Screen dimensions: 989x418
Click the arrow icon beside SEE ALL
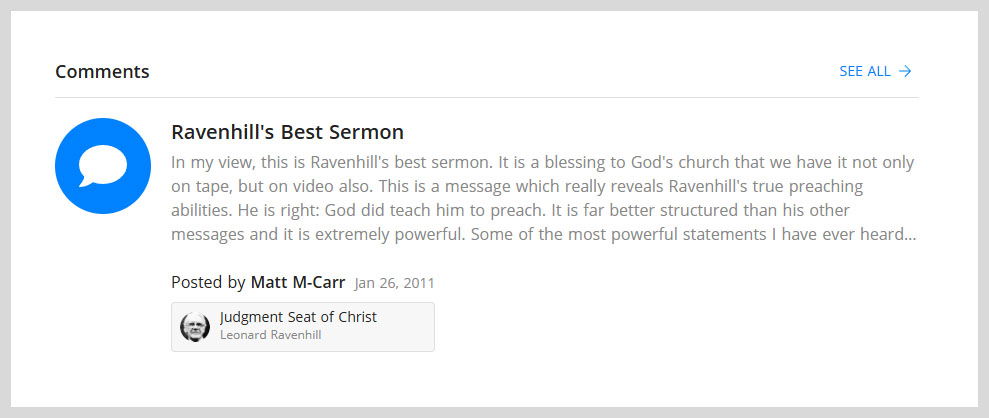pos(905,71)
